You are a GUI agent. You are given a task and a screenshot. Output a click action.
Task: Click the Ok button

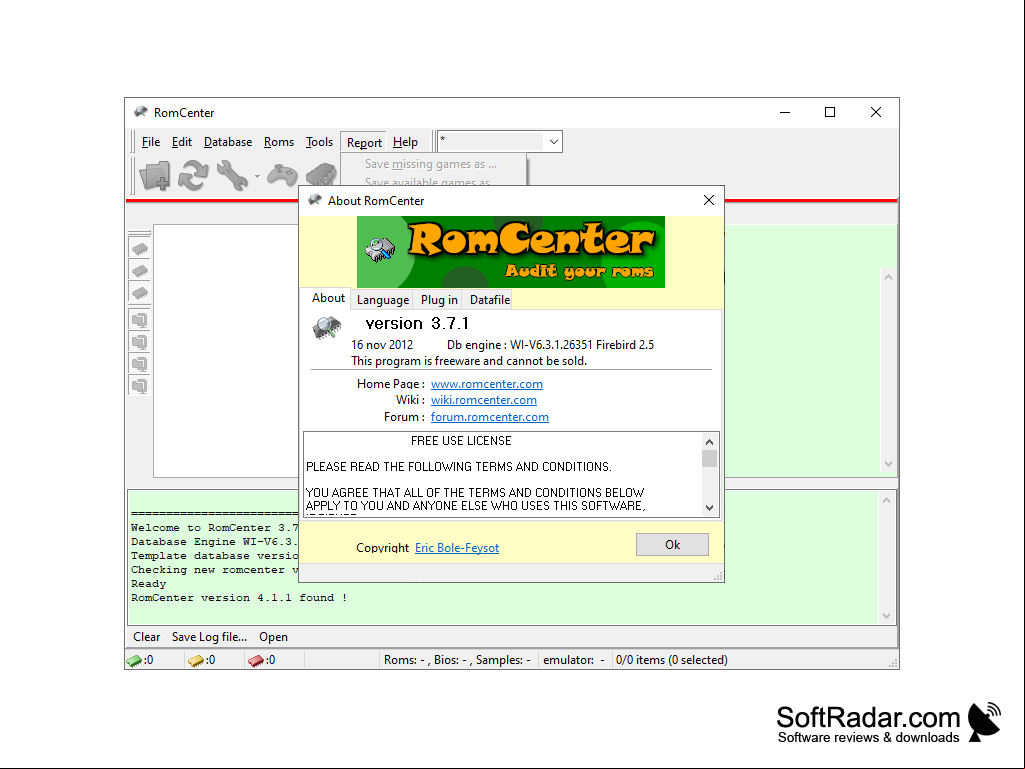click(x=672, y=545)
